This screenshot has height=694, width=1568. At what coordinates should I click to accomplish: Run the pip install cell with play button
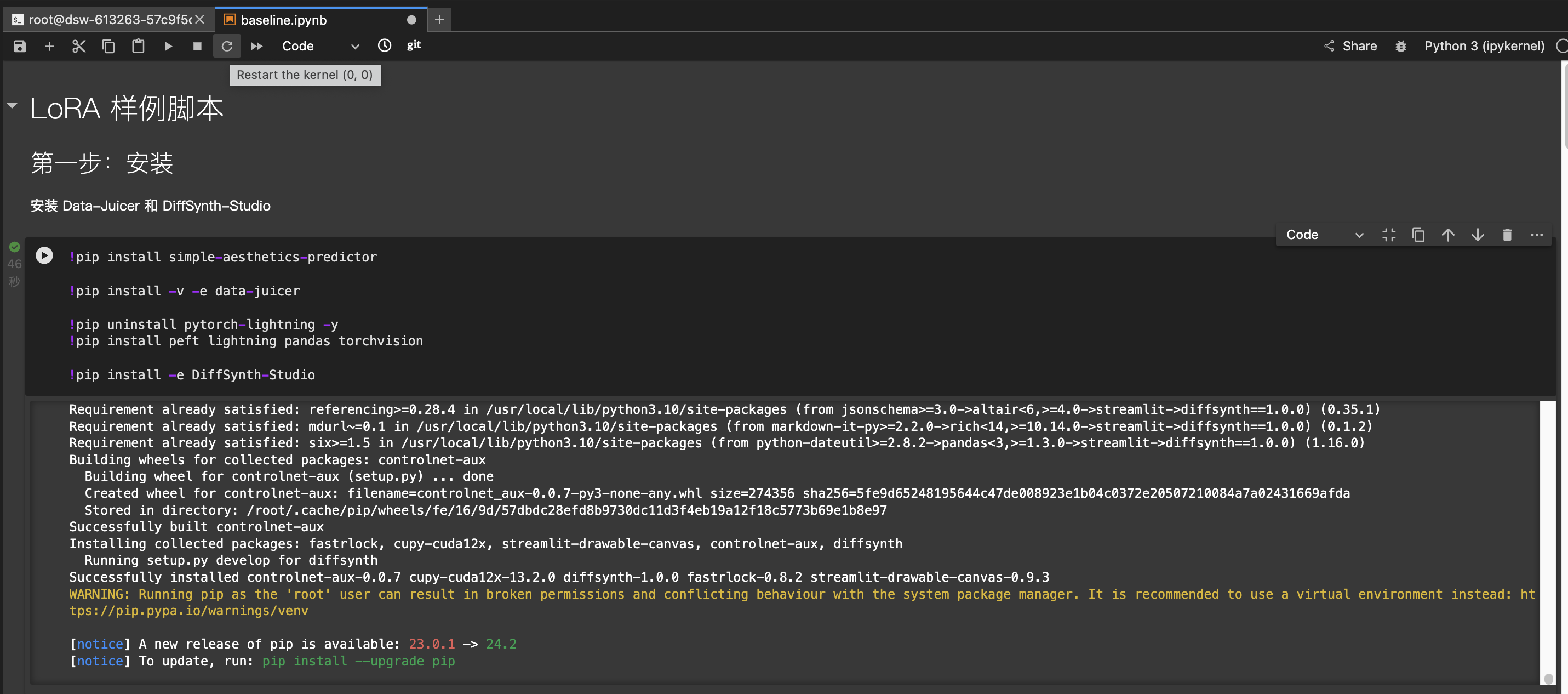pos(44,255)
